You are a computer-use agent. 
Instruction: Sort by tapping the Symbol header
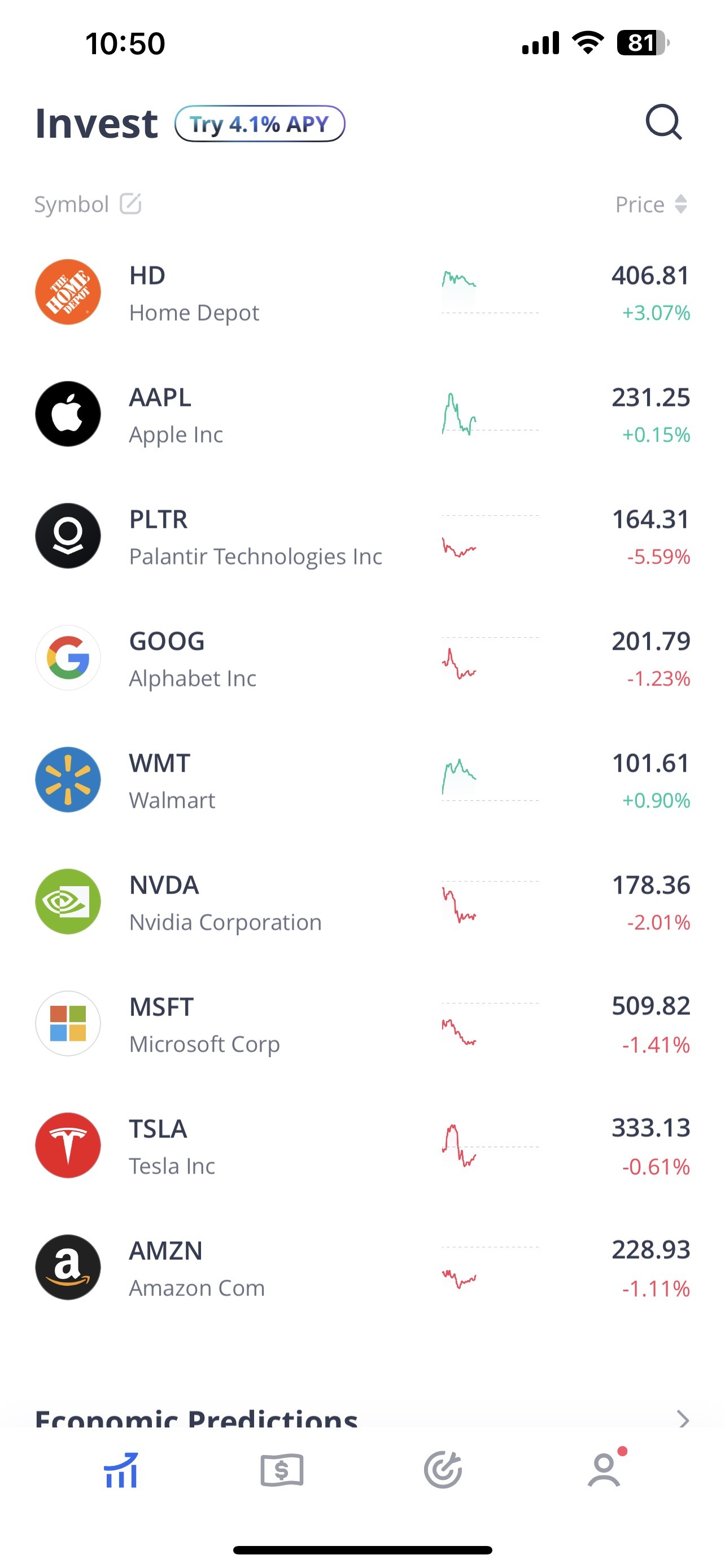[71, 204]
